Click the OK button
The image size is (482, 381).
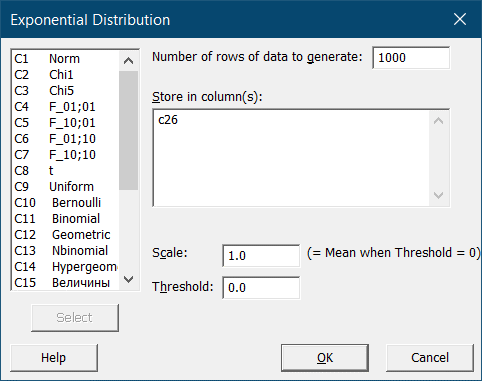(x=325, y=358)
